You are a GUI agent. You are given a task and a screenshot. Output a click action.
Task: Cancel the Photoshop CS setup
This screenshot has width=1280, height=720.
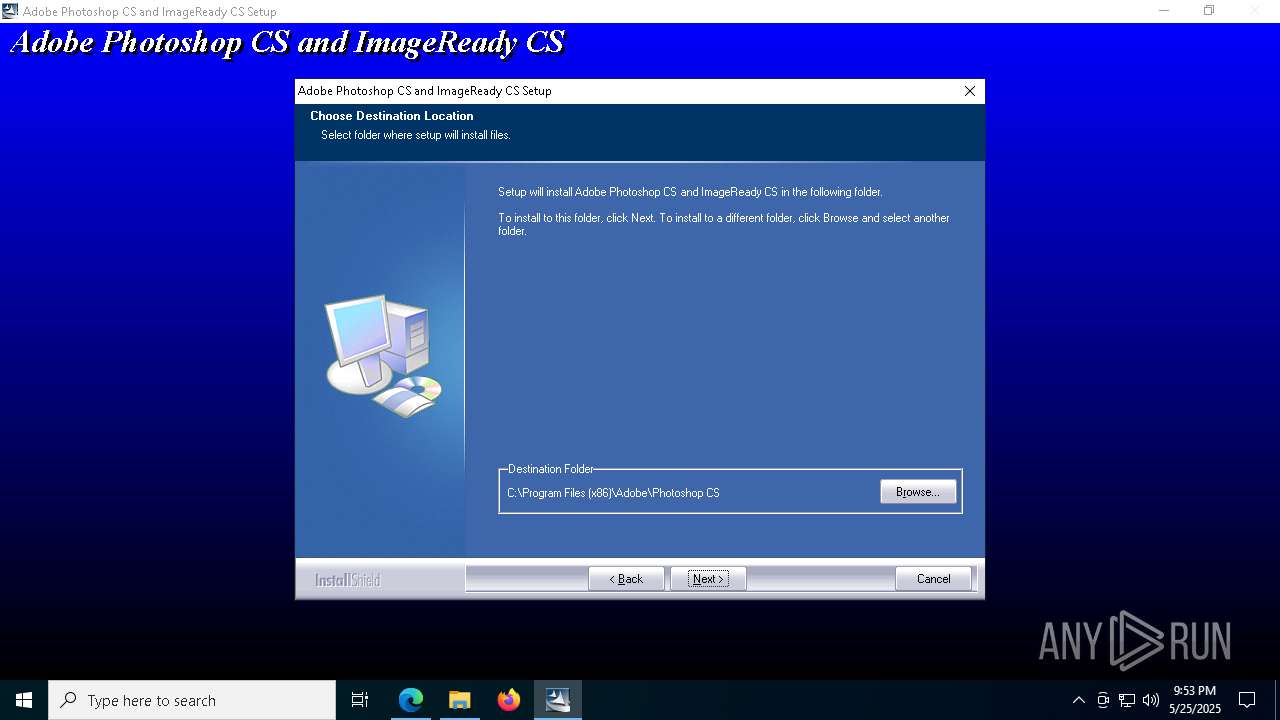(x=933, y=579)
